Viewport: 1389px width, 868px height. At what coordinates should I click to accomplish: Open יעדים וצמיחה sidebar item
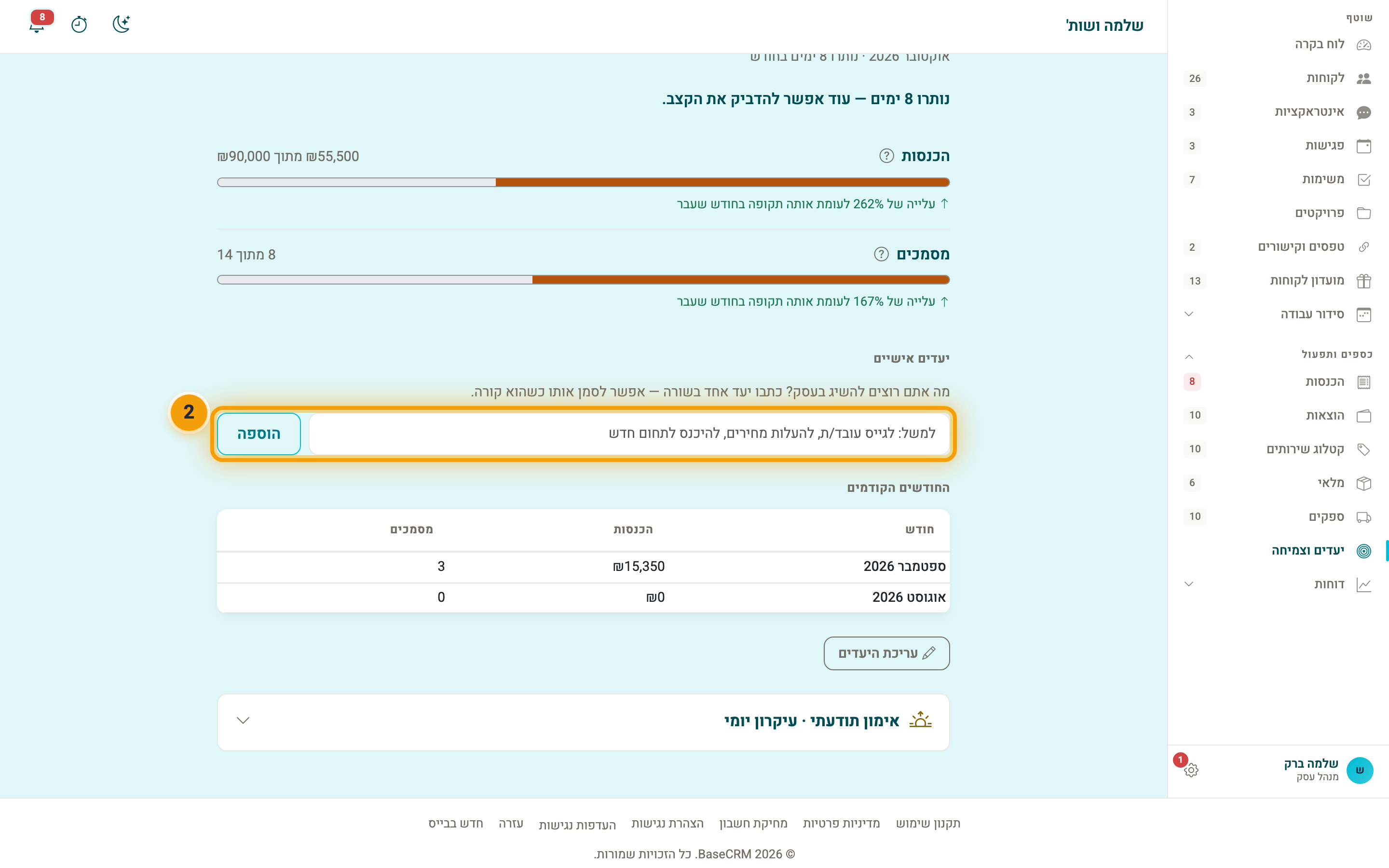pos(1278,551)
